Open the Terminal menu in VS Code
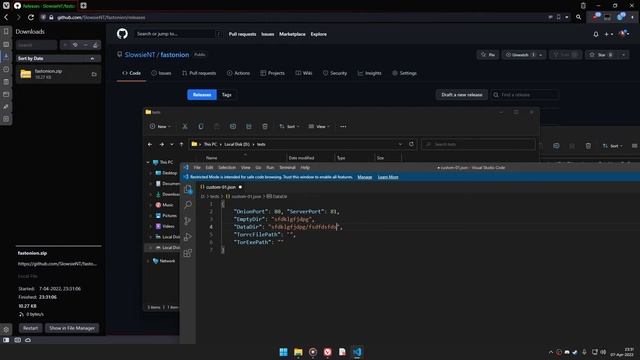The height and width of the screenshot is (360, 640). 287,167
